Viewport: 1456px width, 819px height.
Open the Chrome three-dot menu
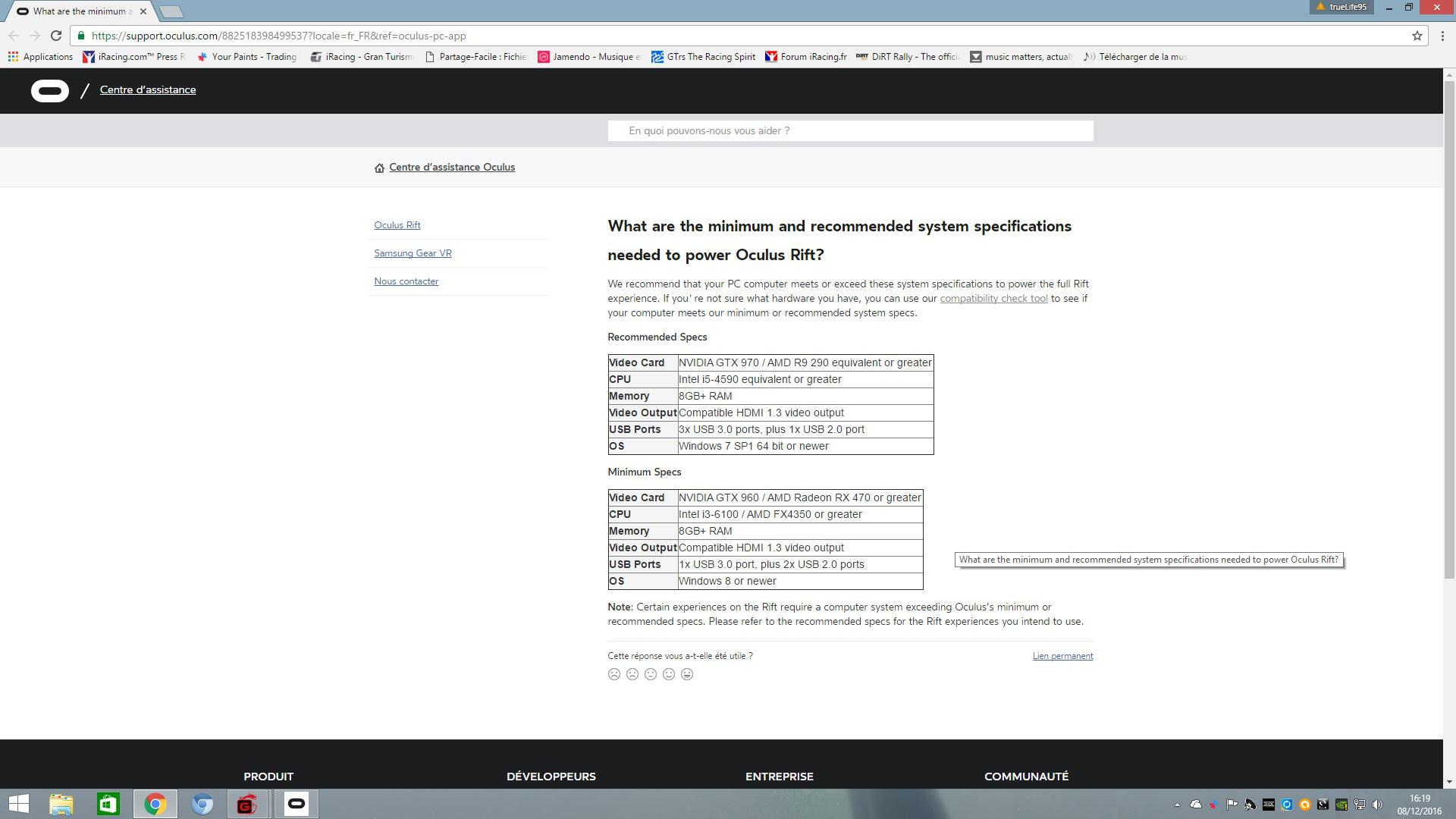click(x=1442, y=36)
